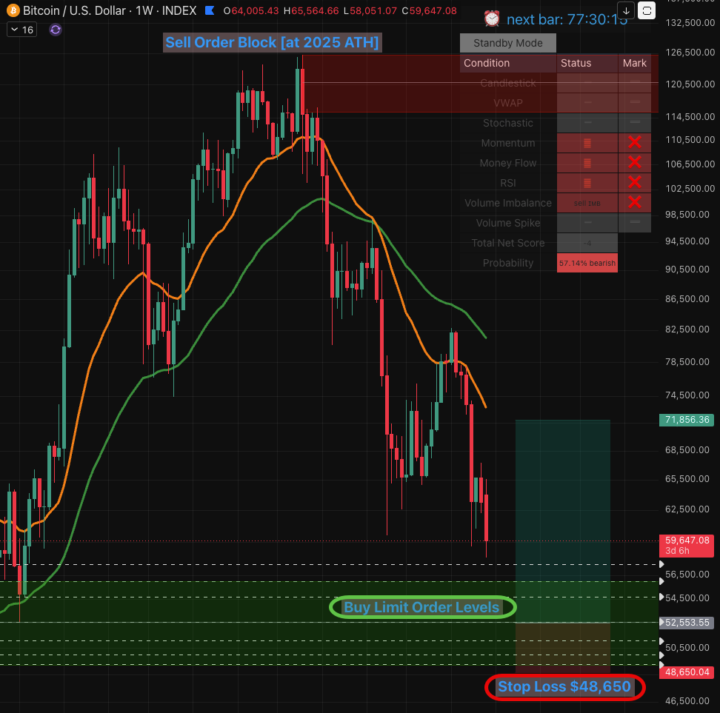Click the red 59,647.08 current price label
Image resolution: width=720 pixels, height=713 pixels.
tap(686, 545)
